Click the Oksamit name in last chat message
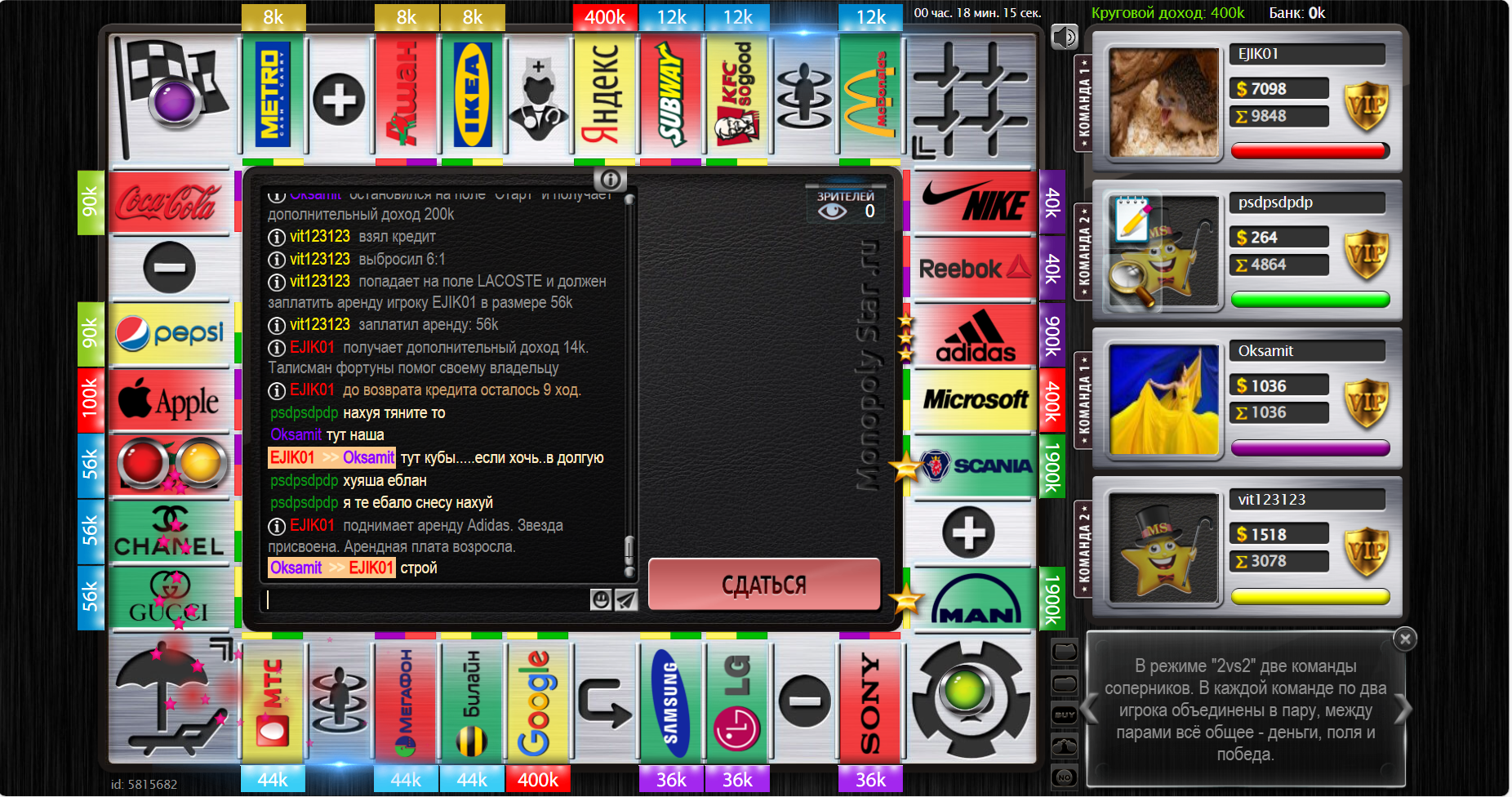 tap(296, 568)
